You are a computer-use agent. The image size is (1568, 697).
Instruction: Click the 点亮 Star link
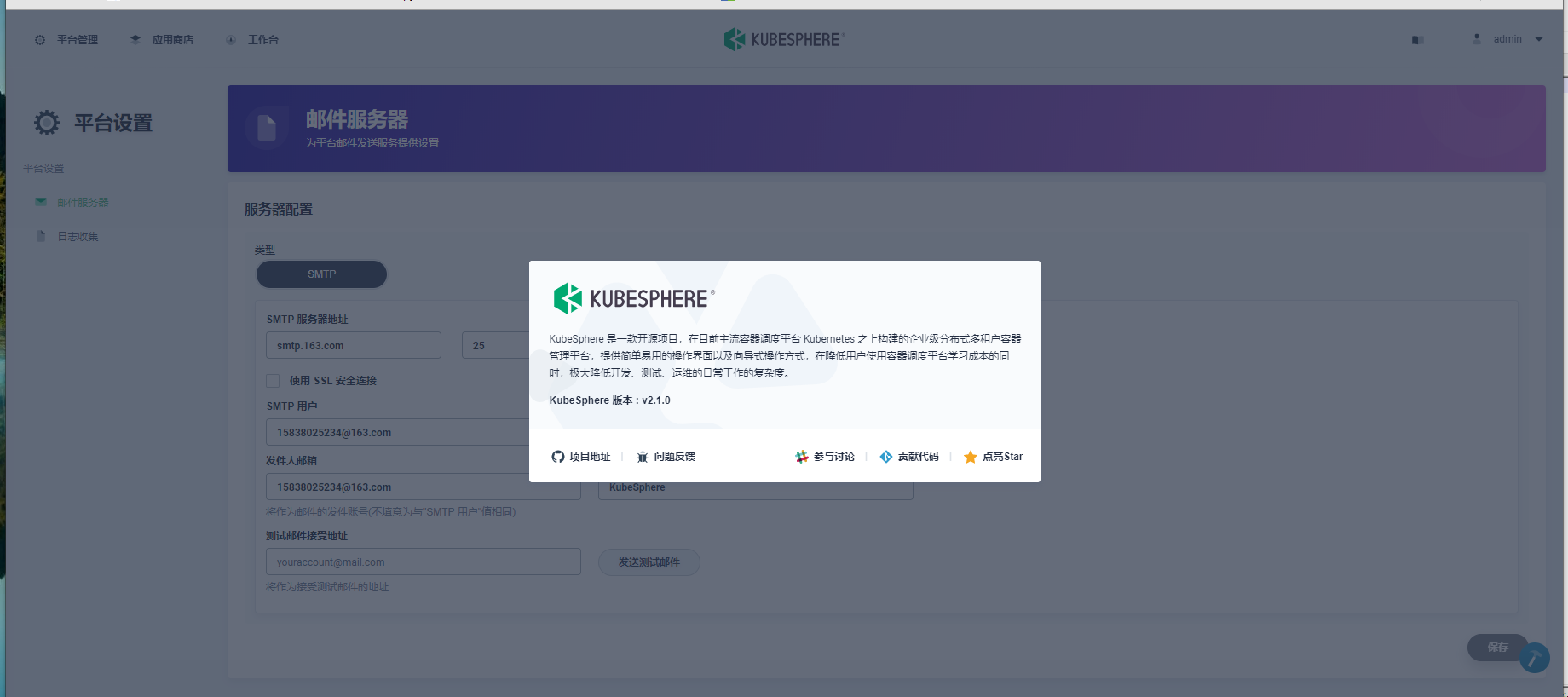pyautogui.click(x=1002, y=457)
